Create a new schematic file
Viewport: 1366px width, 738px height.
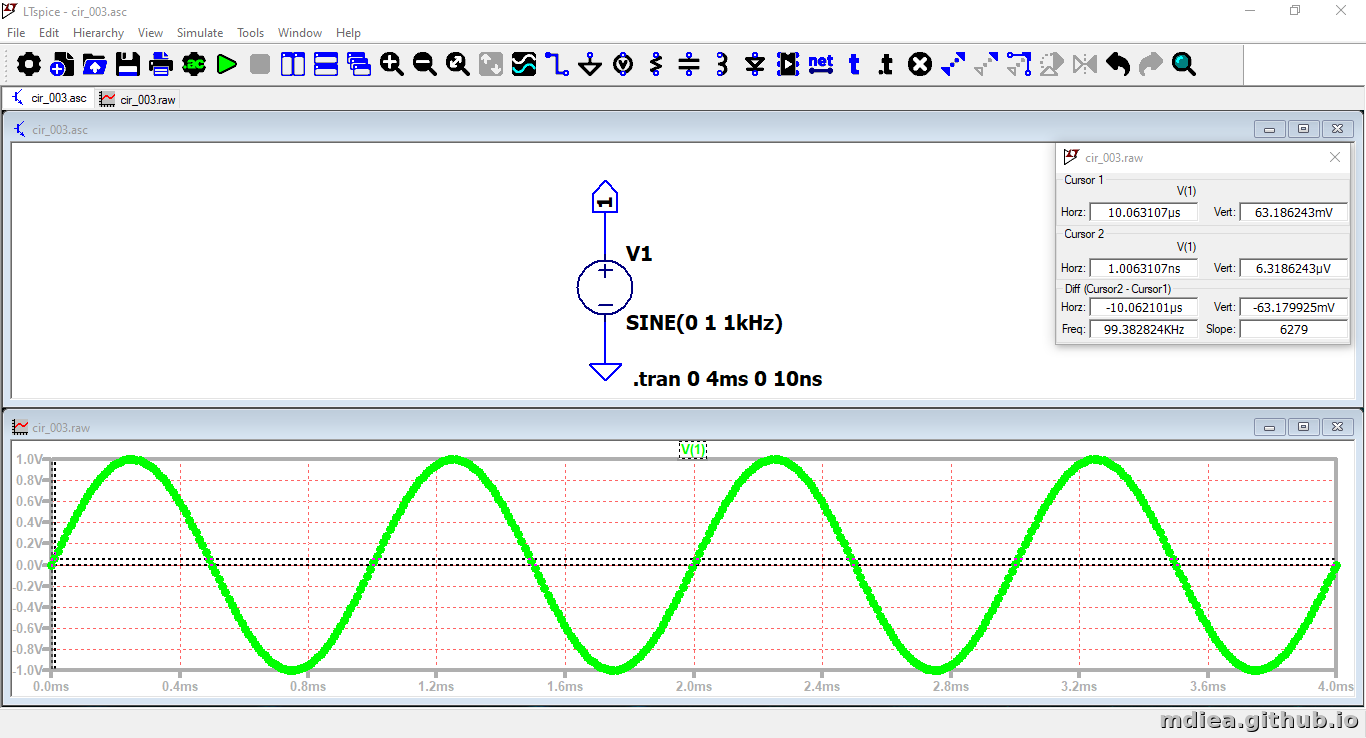[x=61, y=65]
